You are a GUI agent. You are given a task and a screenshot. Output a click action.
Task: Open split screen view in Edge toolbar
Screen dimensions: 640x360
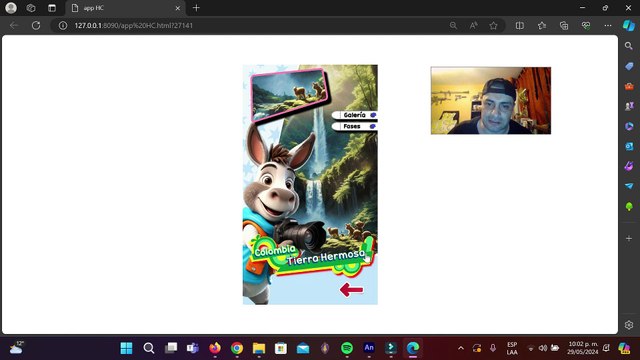coord(520,25)
